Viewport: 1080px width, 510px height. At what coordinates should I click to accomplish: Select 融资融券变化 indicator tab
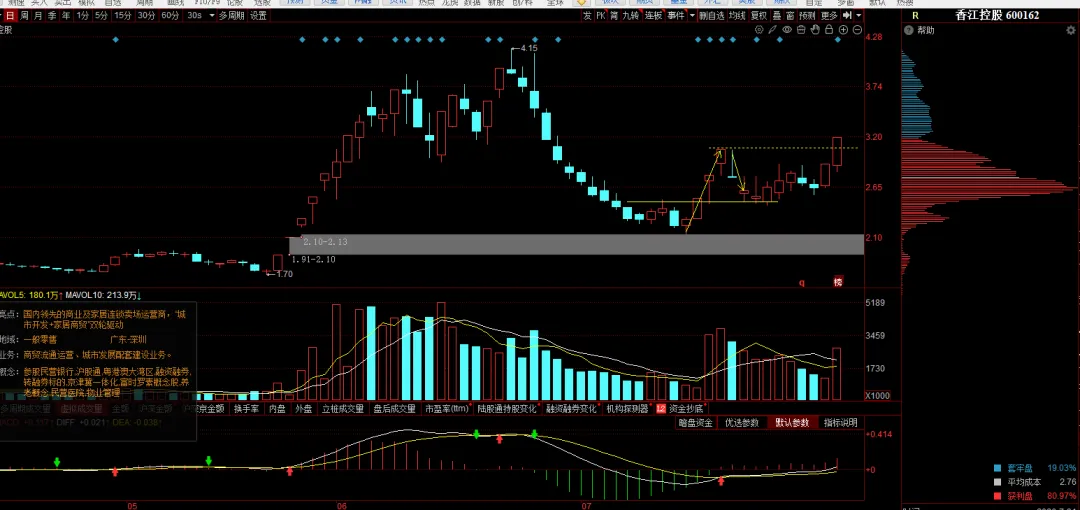tap(571, 409)
